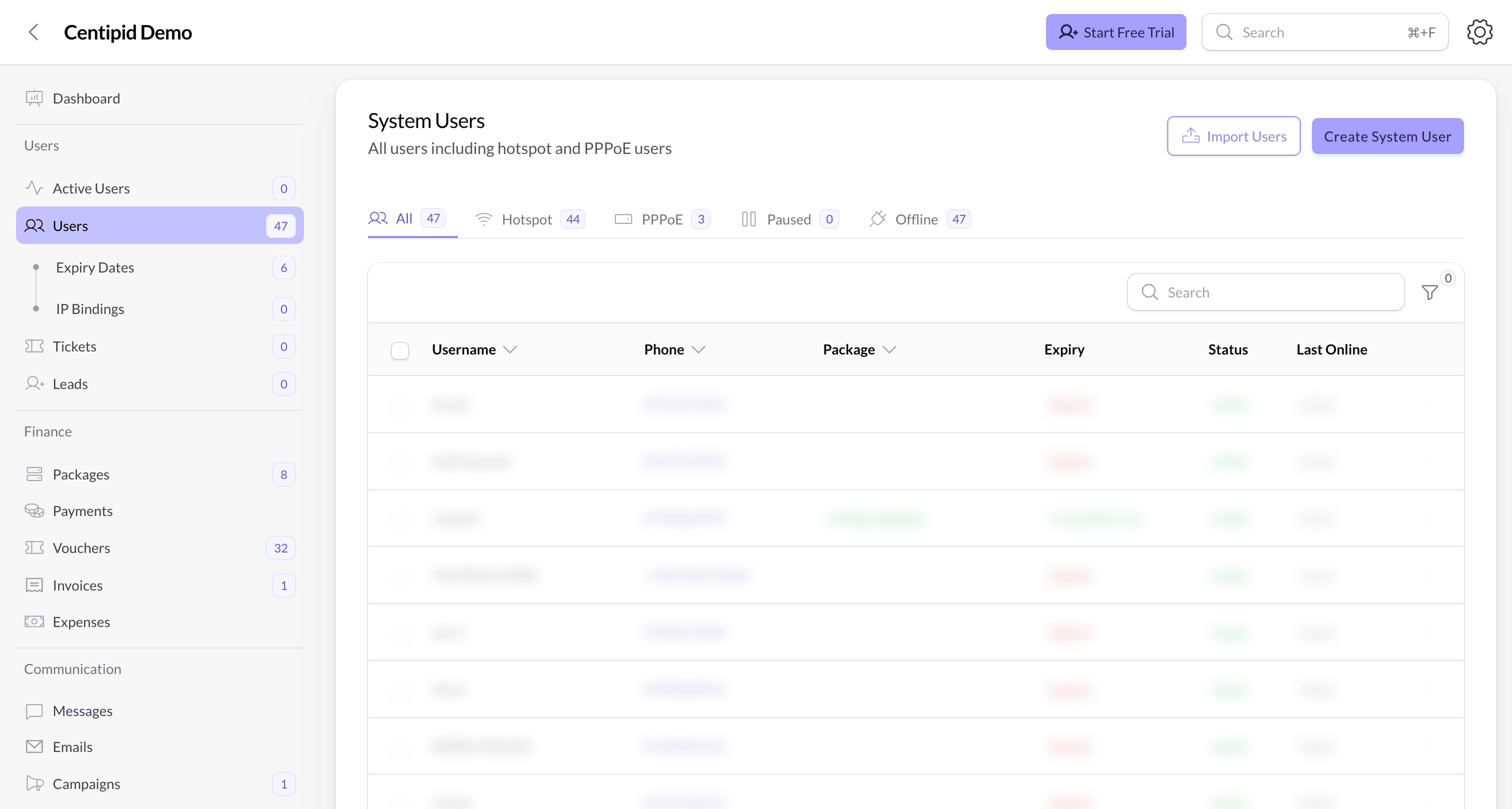Click the Create System User button

point(1387,135)
